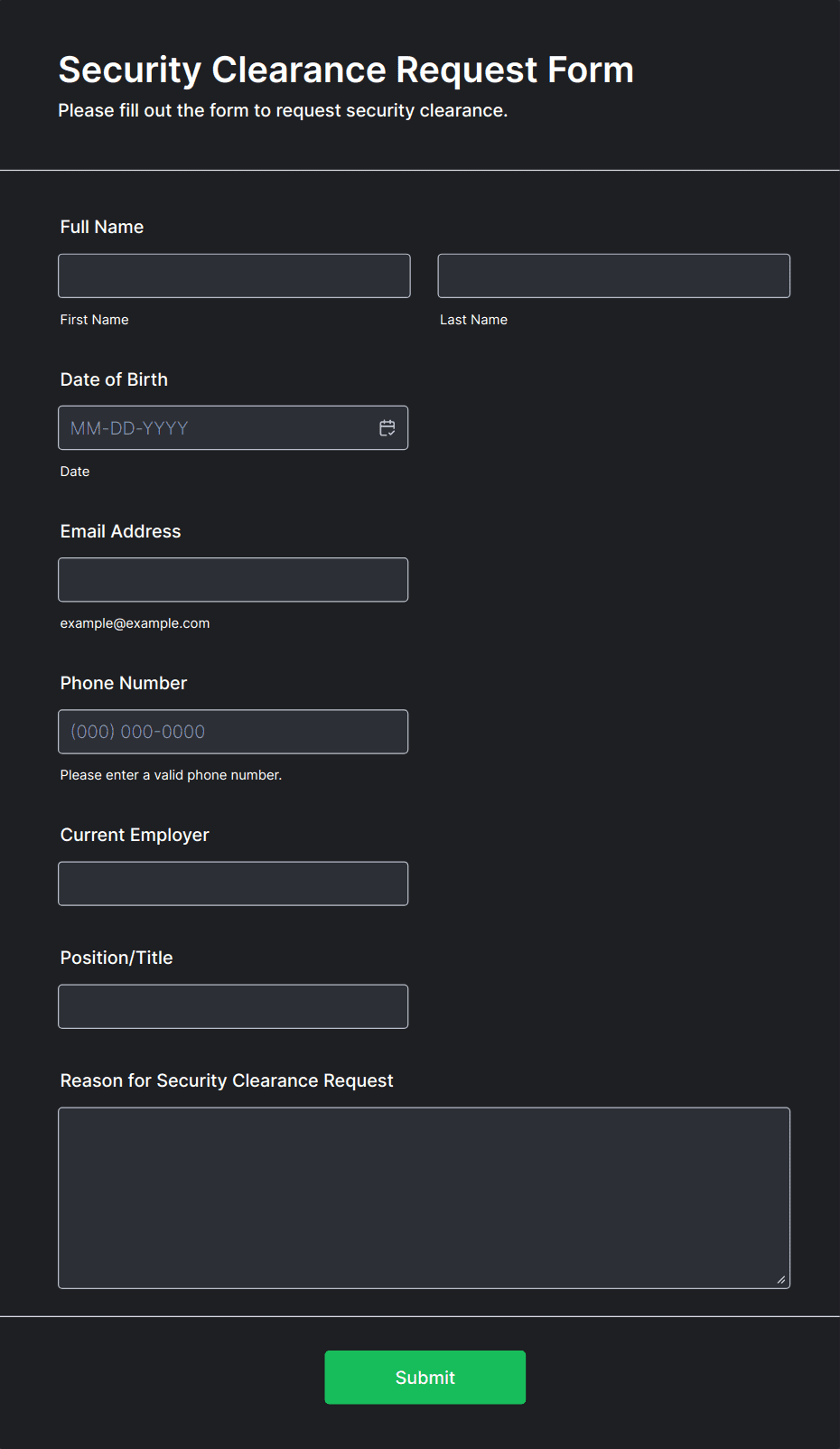Click the Position/Title input box
This screenshot has height=1449, width=840.
coord(233,1006)
